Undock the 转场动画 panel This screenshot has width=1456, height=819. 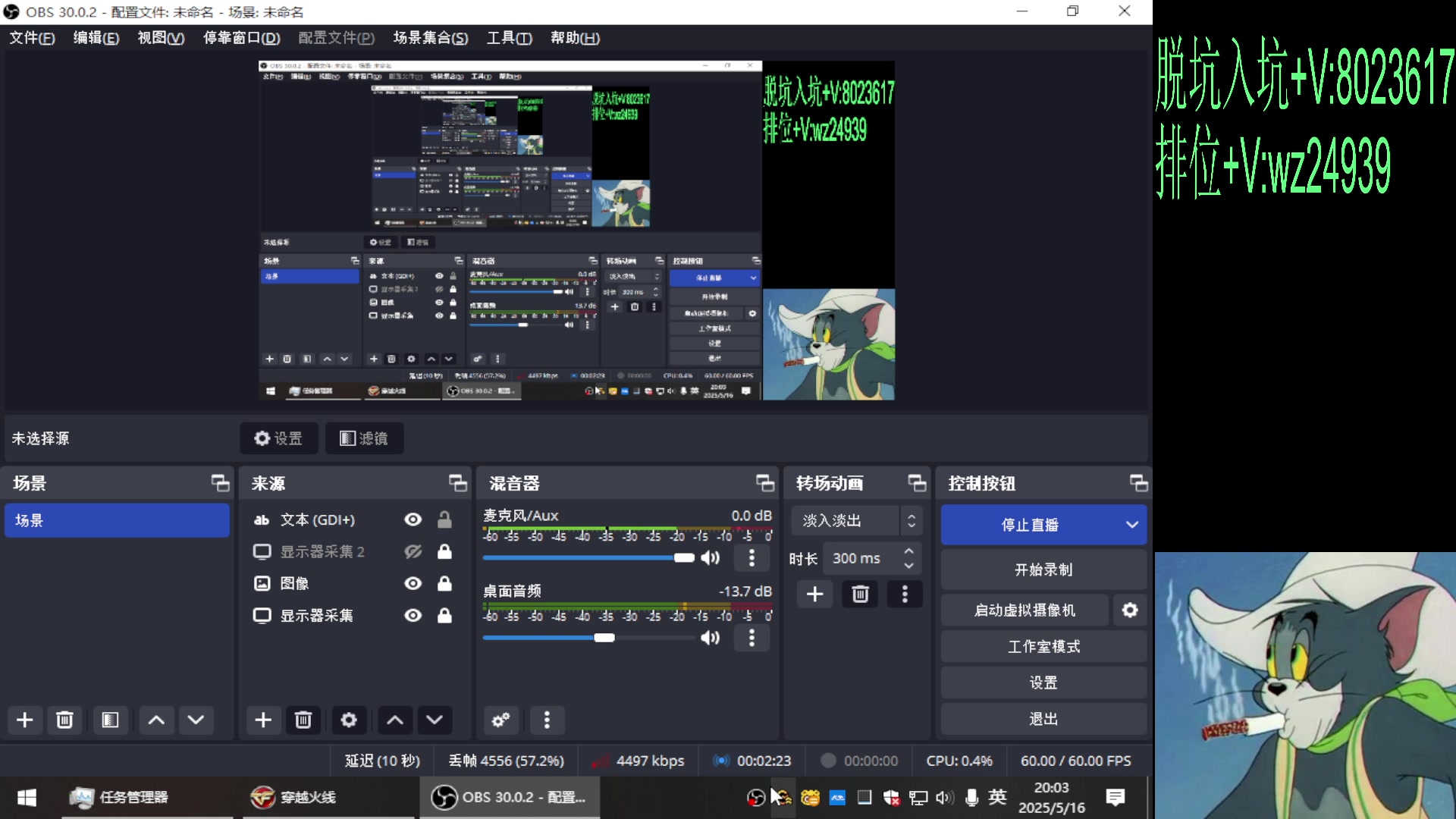(917, 483)
